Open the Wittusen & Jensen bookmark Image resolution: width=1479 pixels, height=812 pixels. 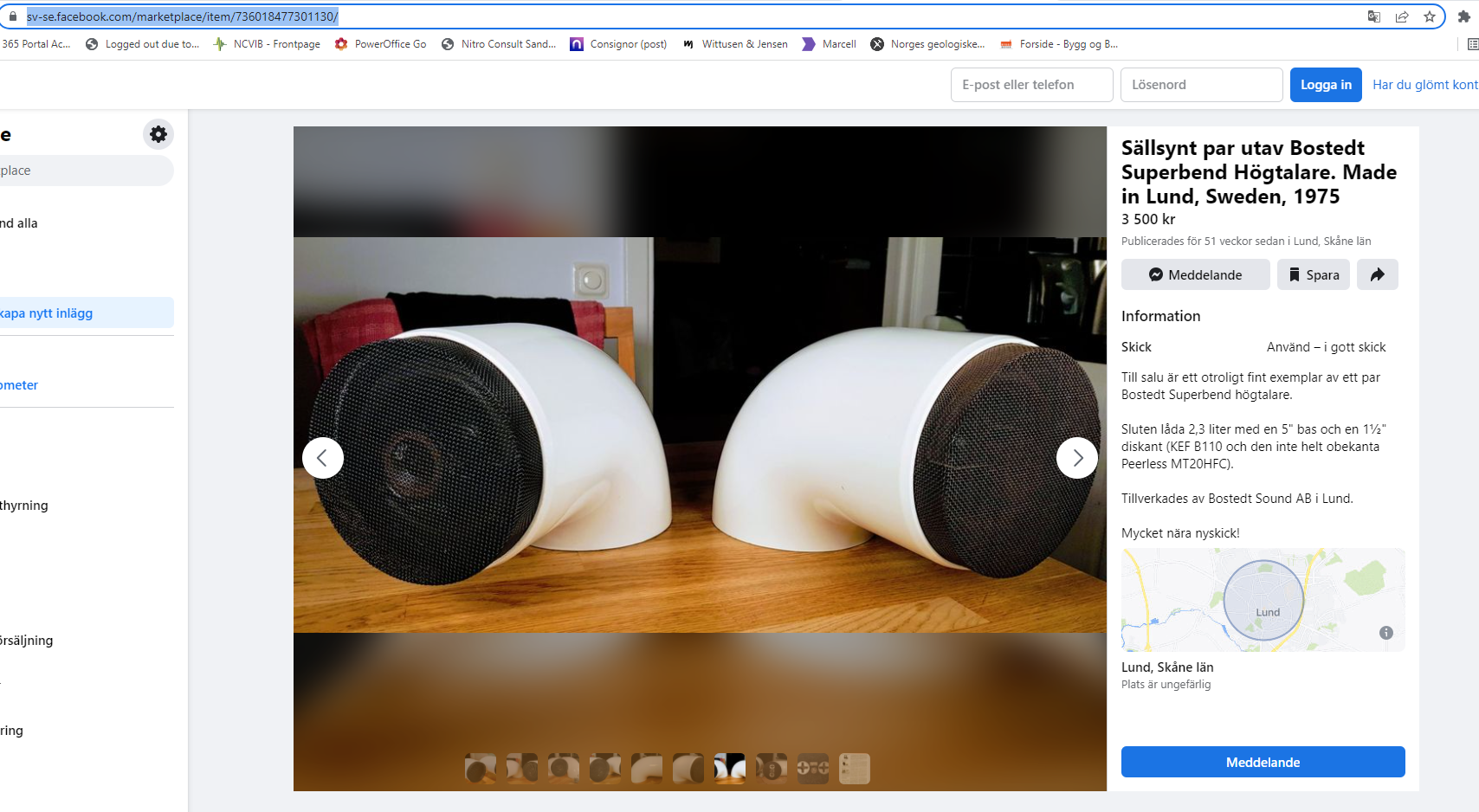click(x=734, y=44)
